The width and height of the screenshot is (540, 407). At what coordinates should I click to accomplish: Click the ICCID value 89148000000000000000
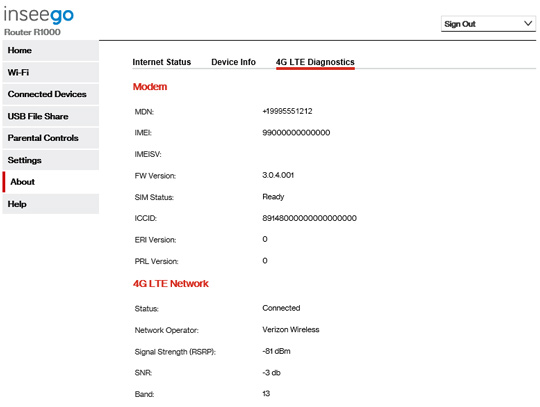[309, 218]
